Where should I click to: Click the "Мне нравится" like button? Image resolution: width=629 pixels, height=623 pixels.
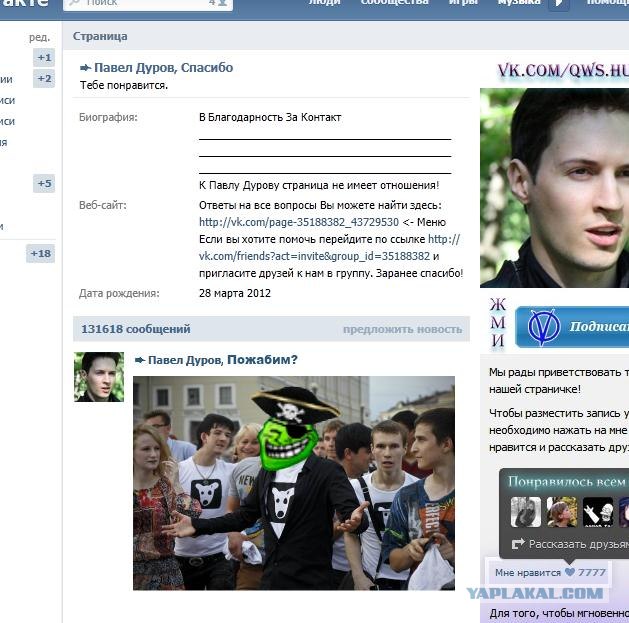pos(550,572)
